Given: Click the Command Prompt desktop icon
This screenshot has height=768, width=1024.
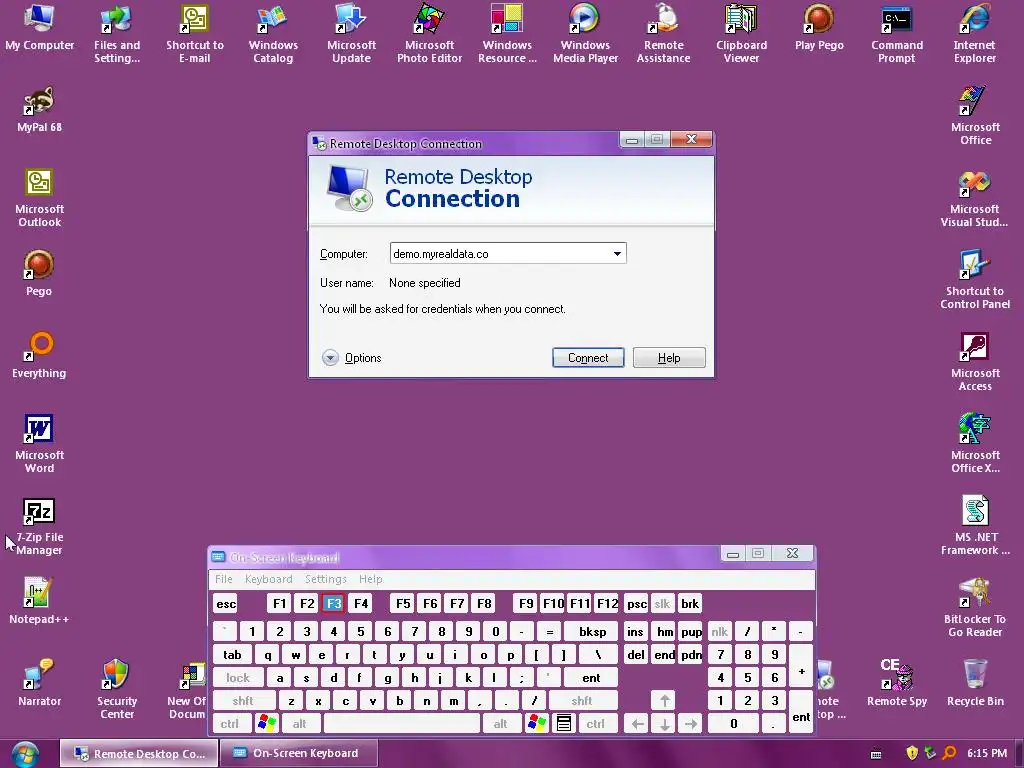Looking at the screenshot, I should point(897,34).
